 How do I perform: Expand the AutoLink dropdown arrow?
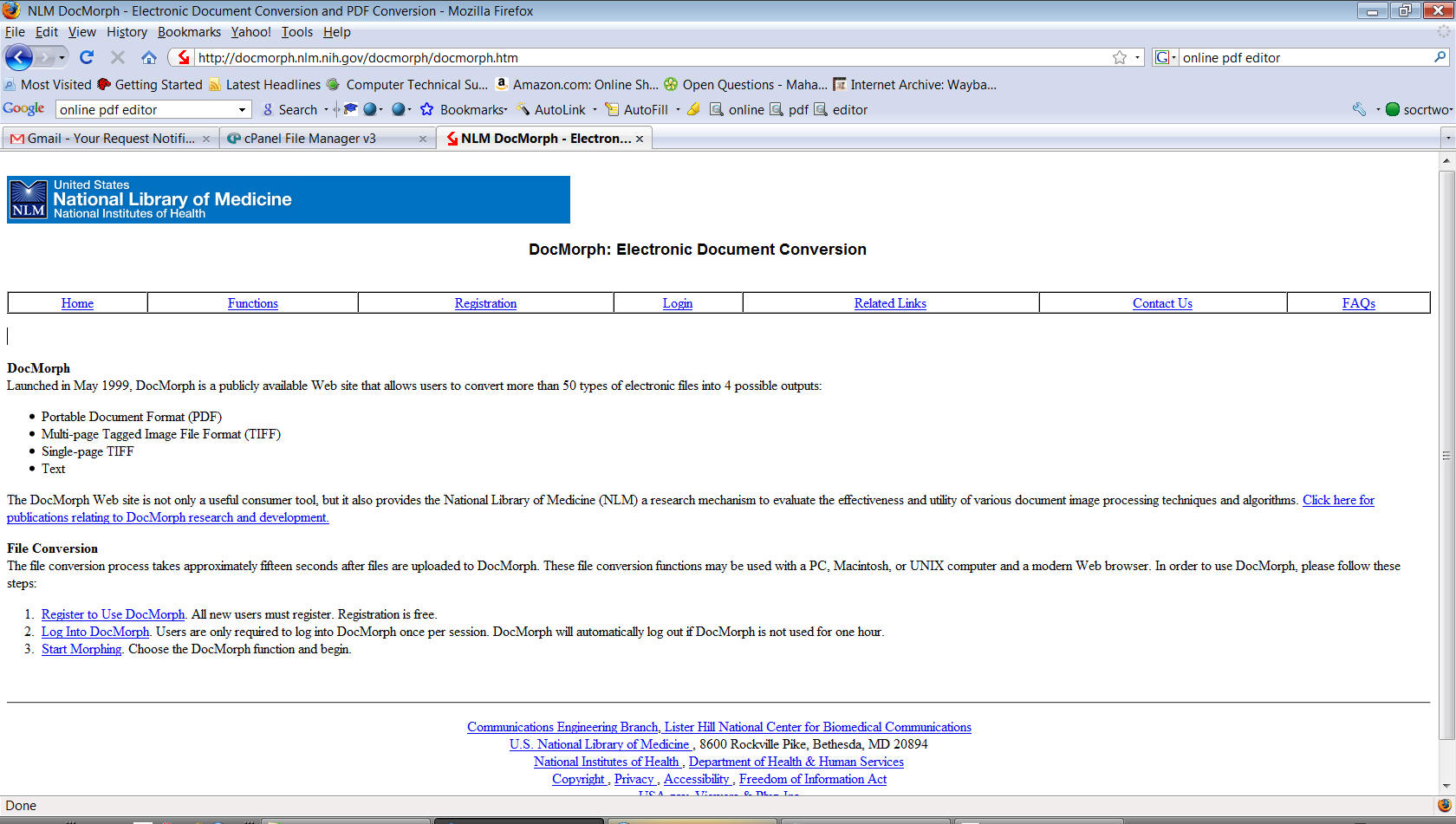tap(595, 109)
